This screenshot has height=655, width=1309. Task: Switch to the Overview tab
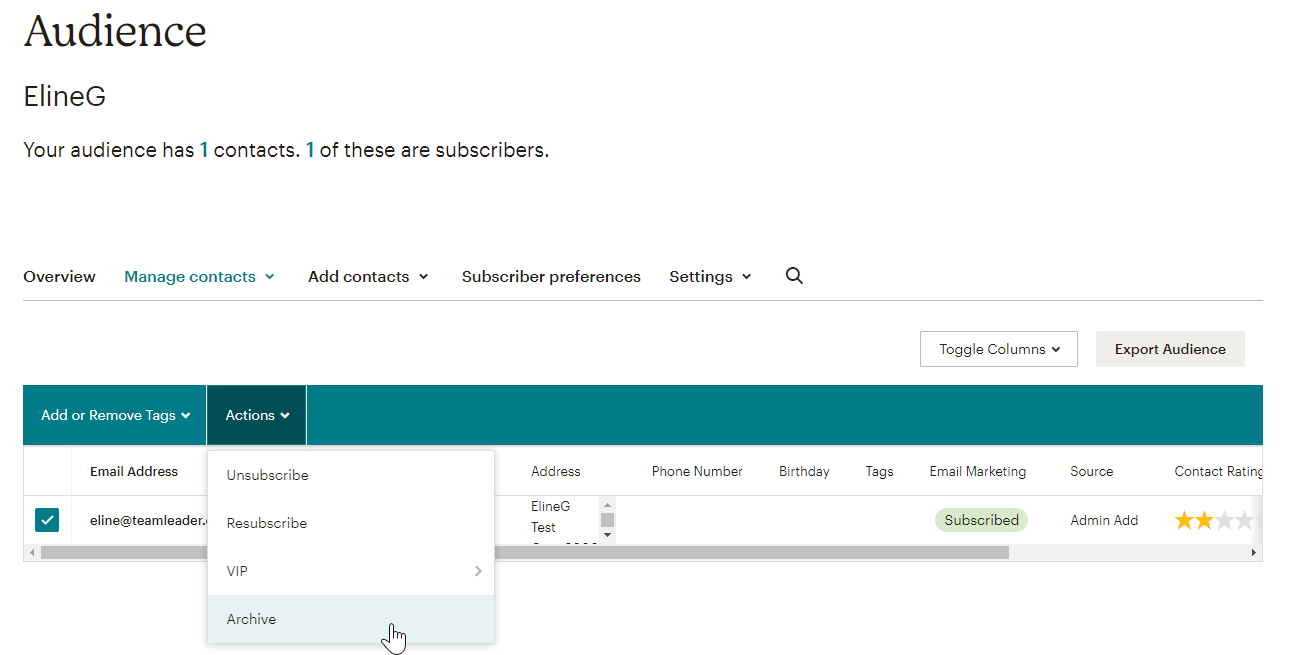pyautogui.click(x=59, y=276)
